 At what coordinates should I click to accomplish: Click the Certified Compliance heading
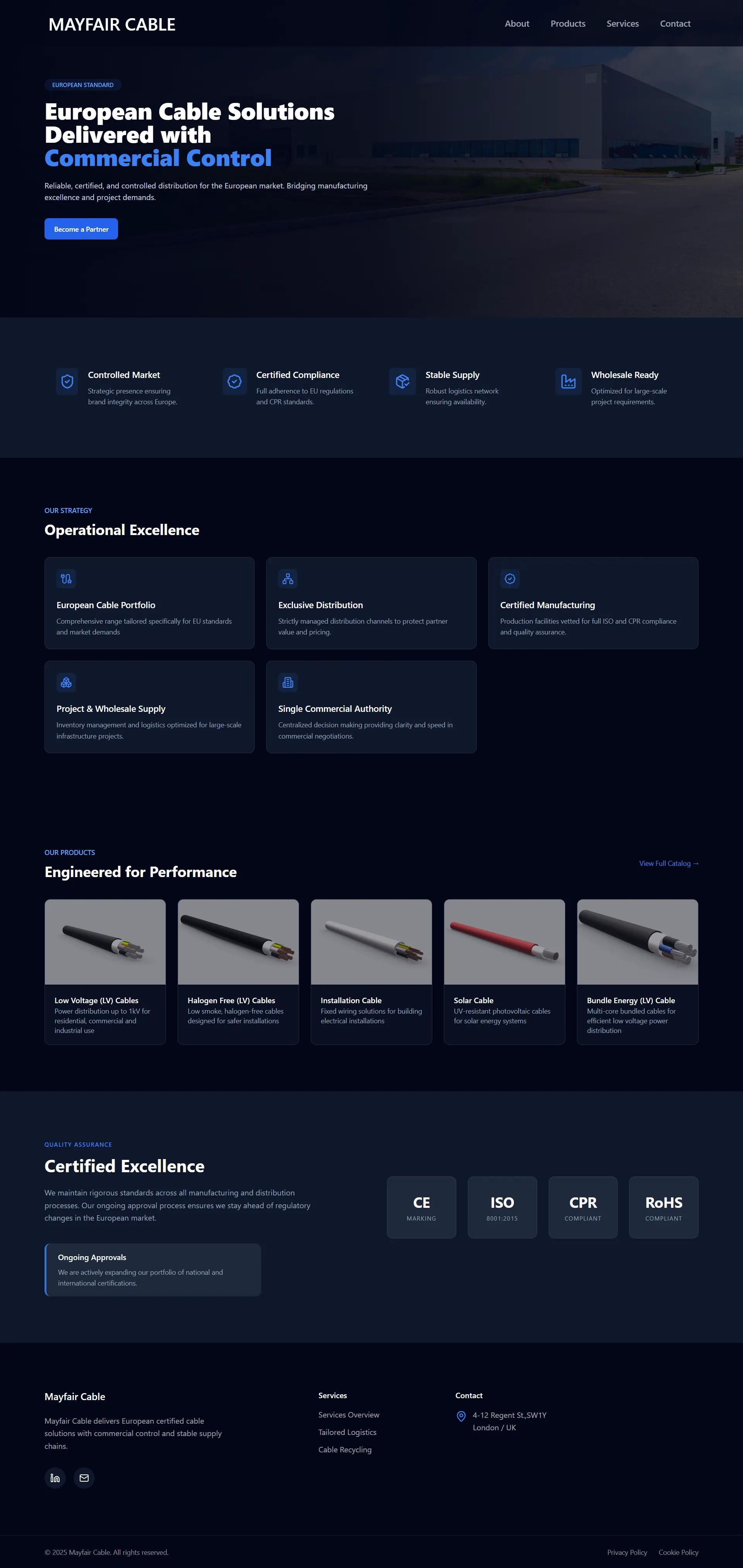click(298, 375)
